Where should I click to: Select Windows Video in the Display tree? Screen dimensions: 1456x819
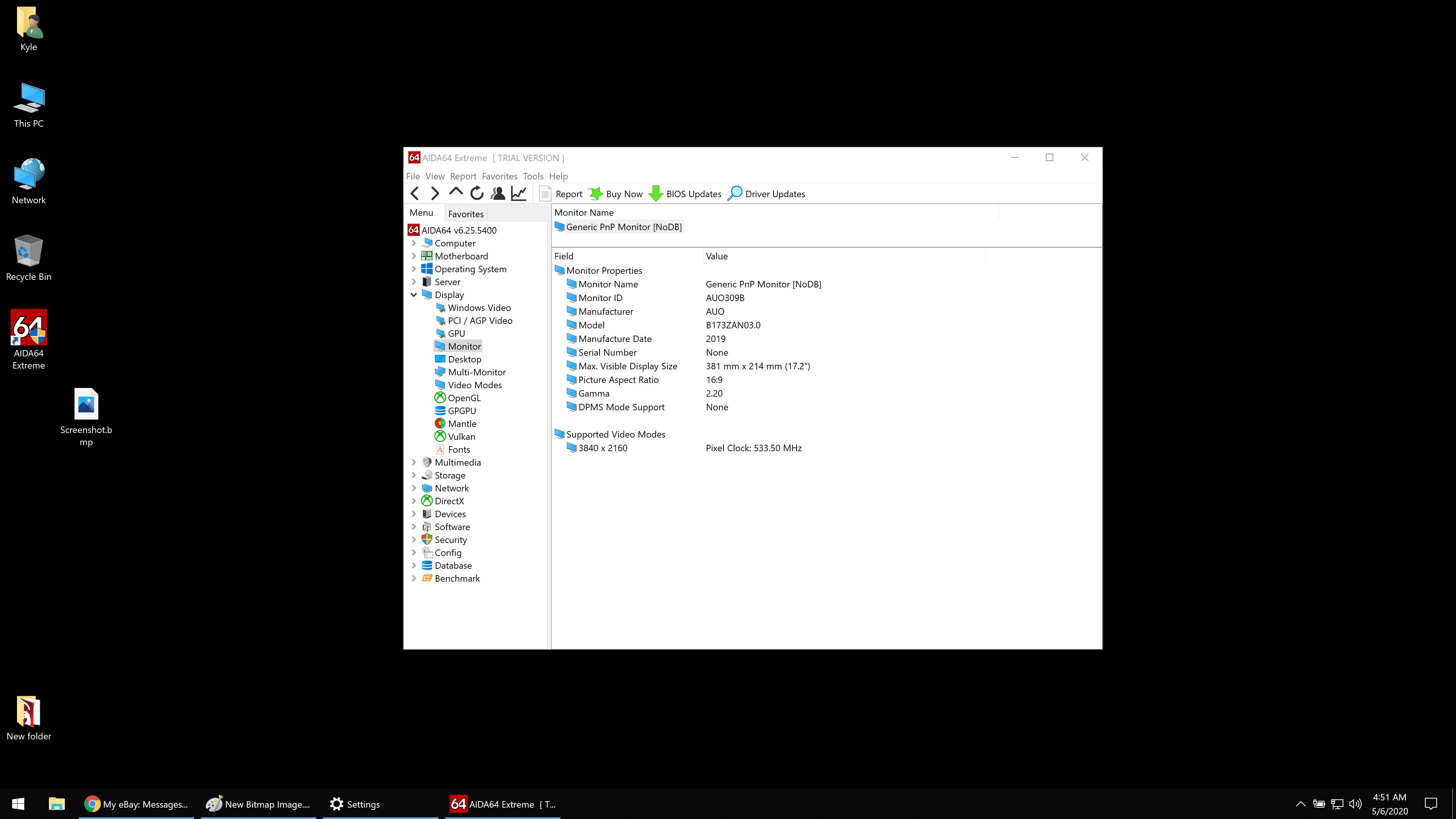tap(473, 308)
